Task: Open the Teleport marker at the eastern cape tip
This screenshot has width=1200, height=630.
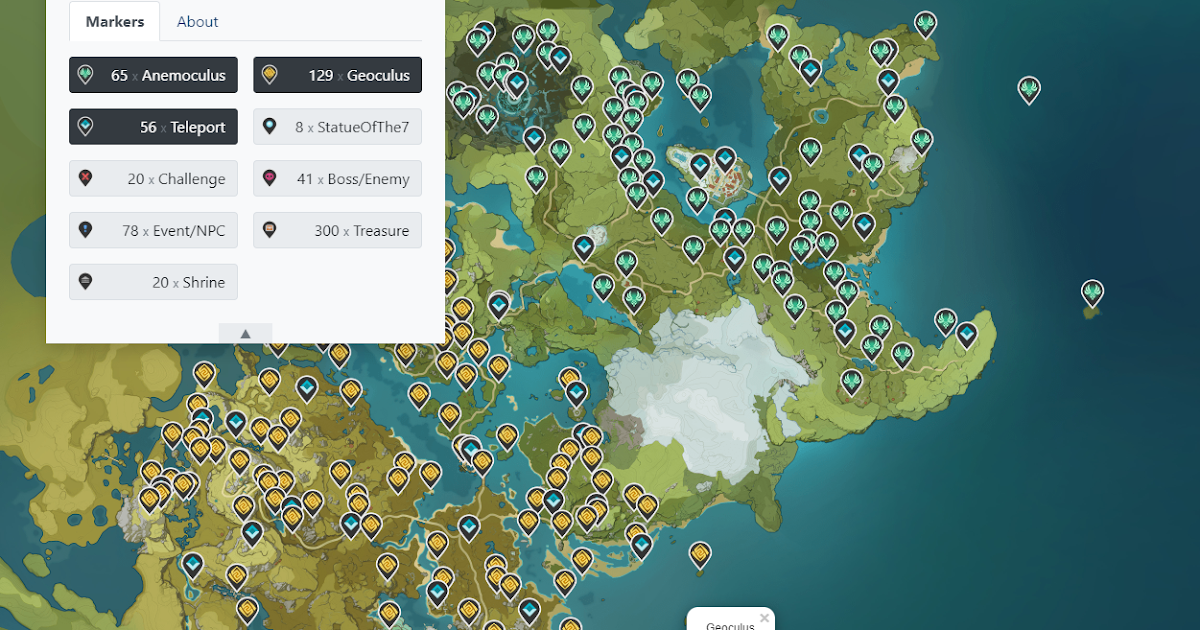Action: point(967,334)
